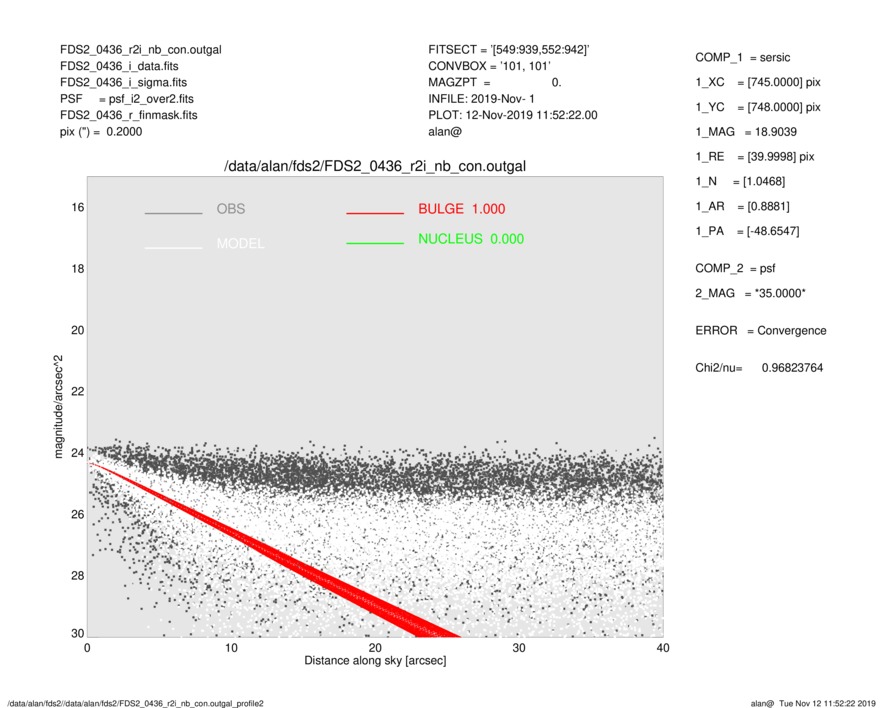This screenshot has height=708, width=885.
Task: Select the NUCLEUS 0.000 legend label
Action: (x=470, y=239)
